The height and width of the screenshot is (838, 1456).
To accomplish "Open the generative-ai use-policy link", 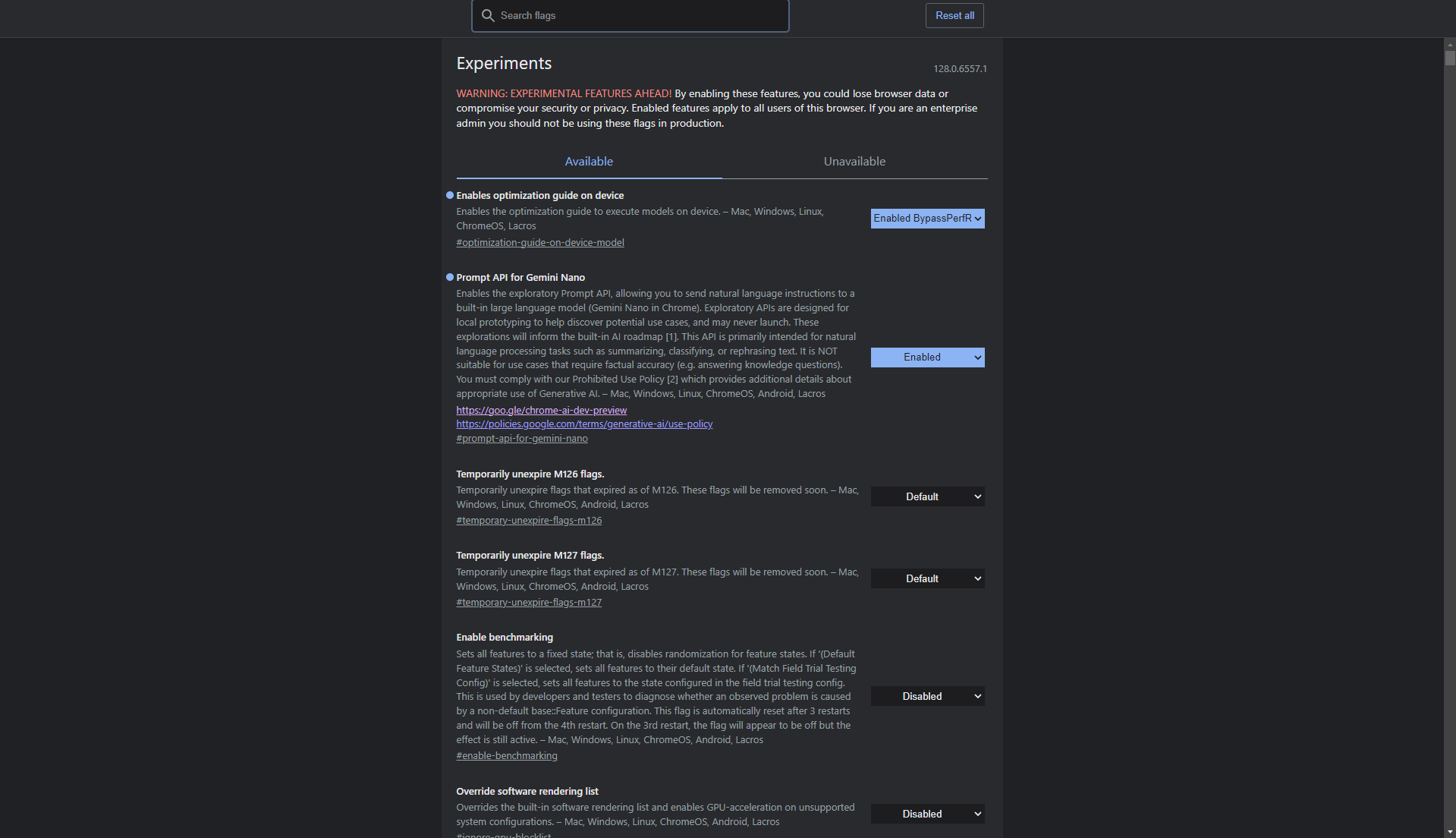I will tap(584, 424).
